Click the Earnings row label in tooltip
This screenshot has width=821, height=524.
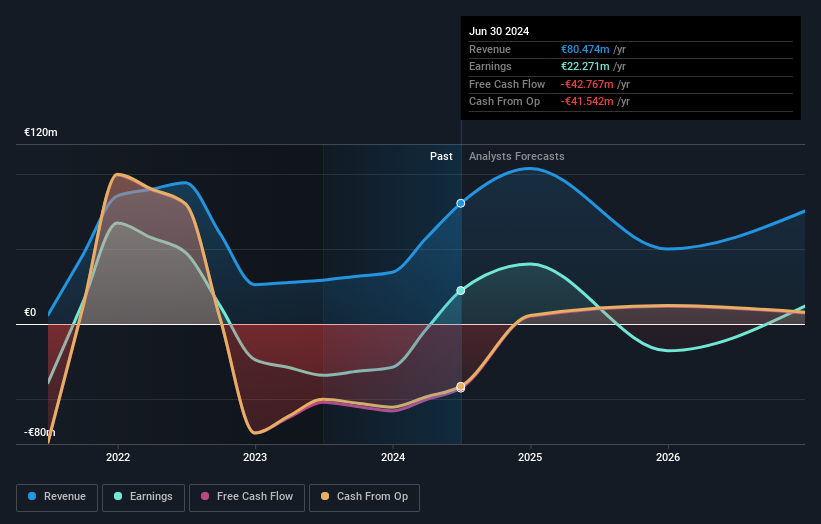point(490,66)
